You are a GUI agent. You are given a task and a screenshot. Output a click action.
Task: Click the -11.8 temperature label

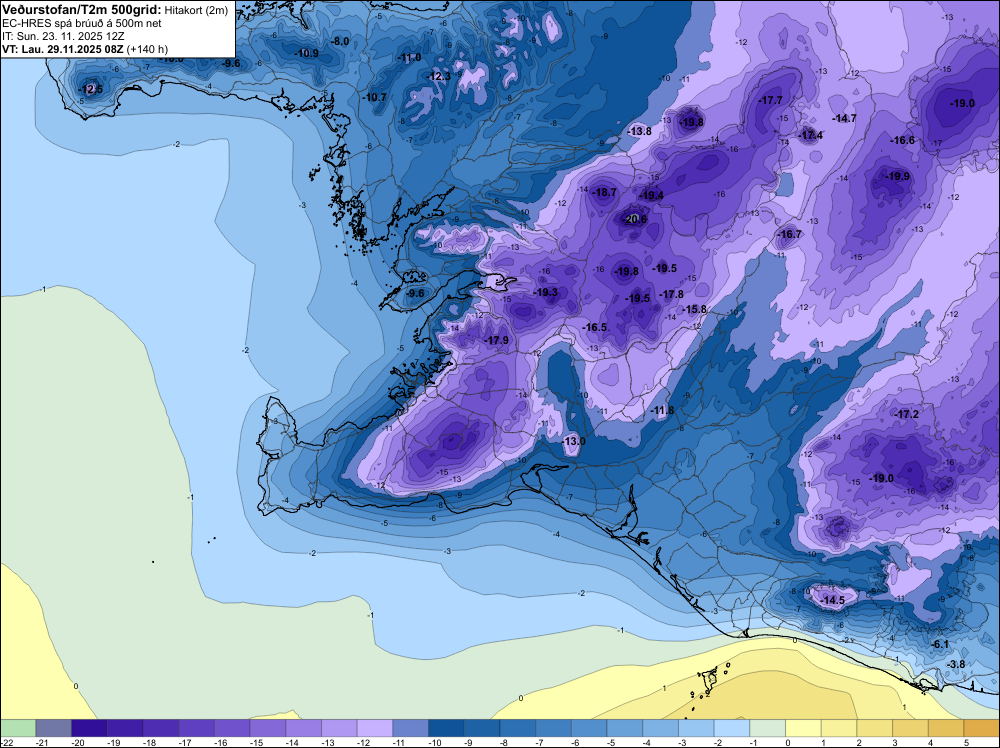(662, 411)
